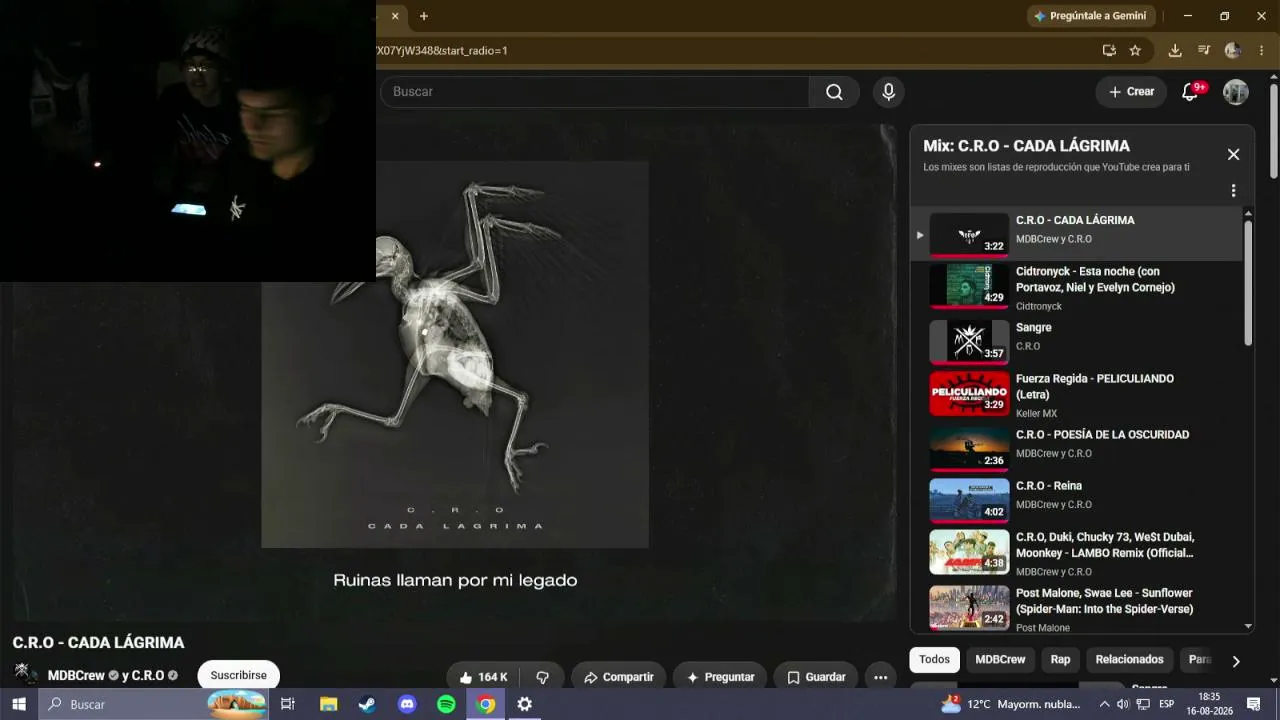This screenshot has height=720, width=1280.
Task: Open the taskbar clock showing 18:35
Action: tap(1210, 704)
